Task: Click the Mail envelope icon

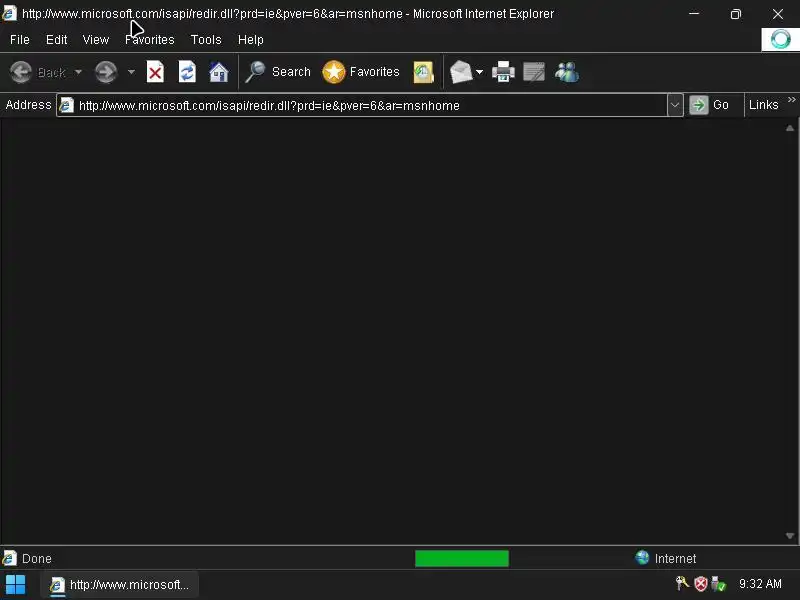Action: [461, 72]
